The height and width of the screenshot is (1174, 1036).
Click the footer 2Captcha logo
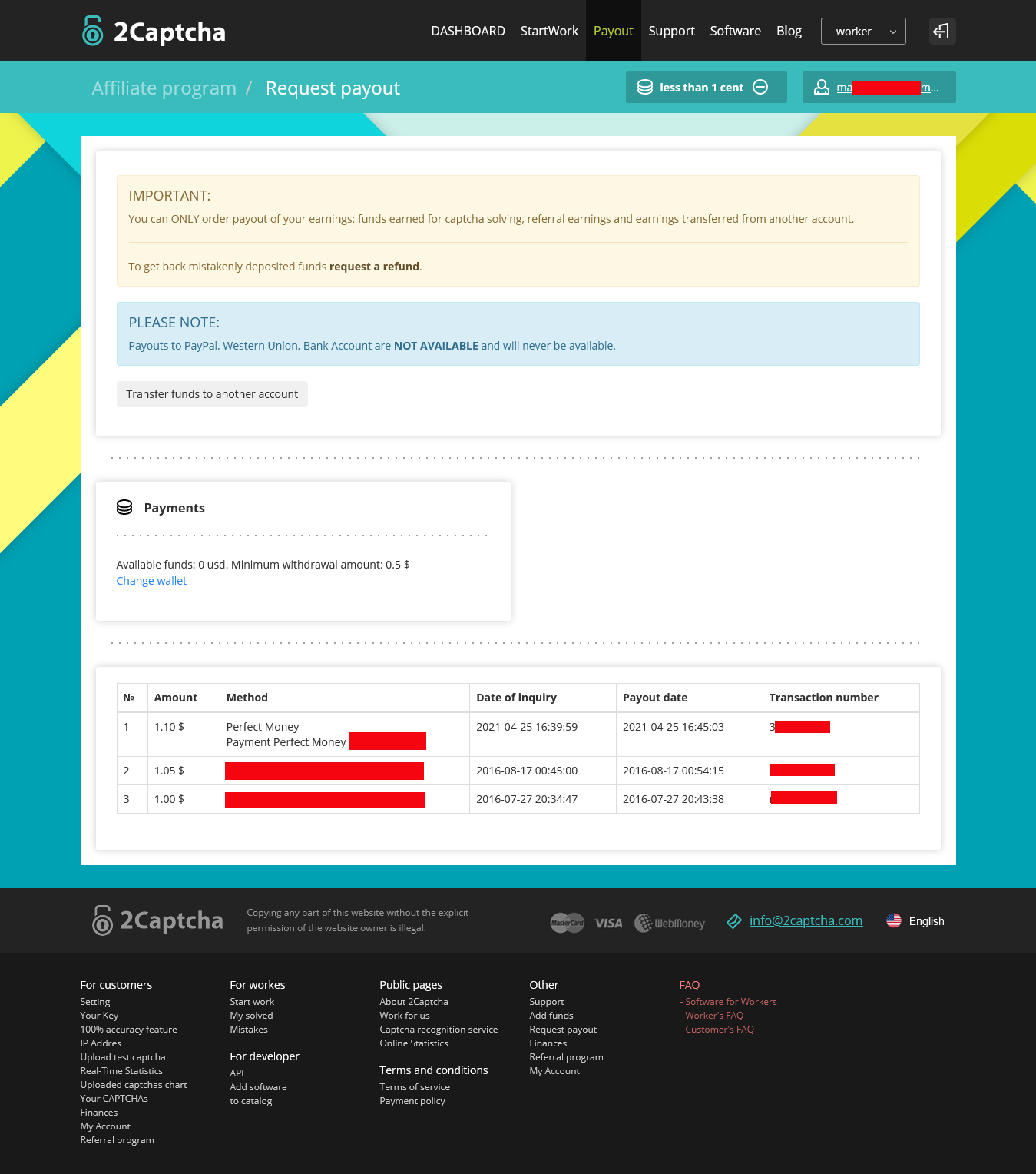pos(157,920)
